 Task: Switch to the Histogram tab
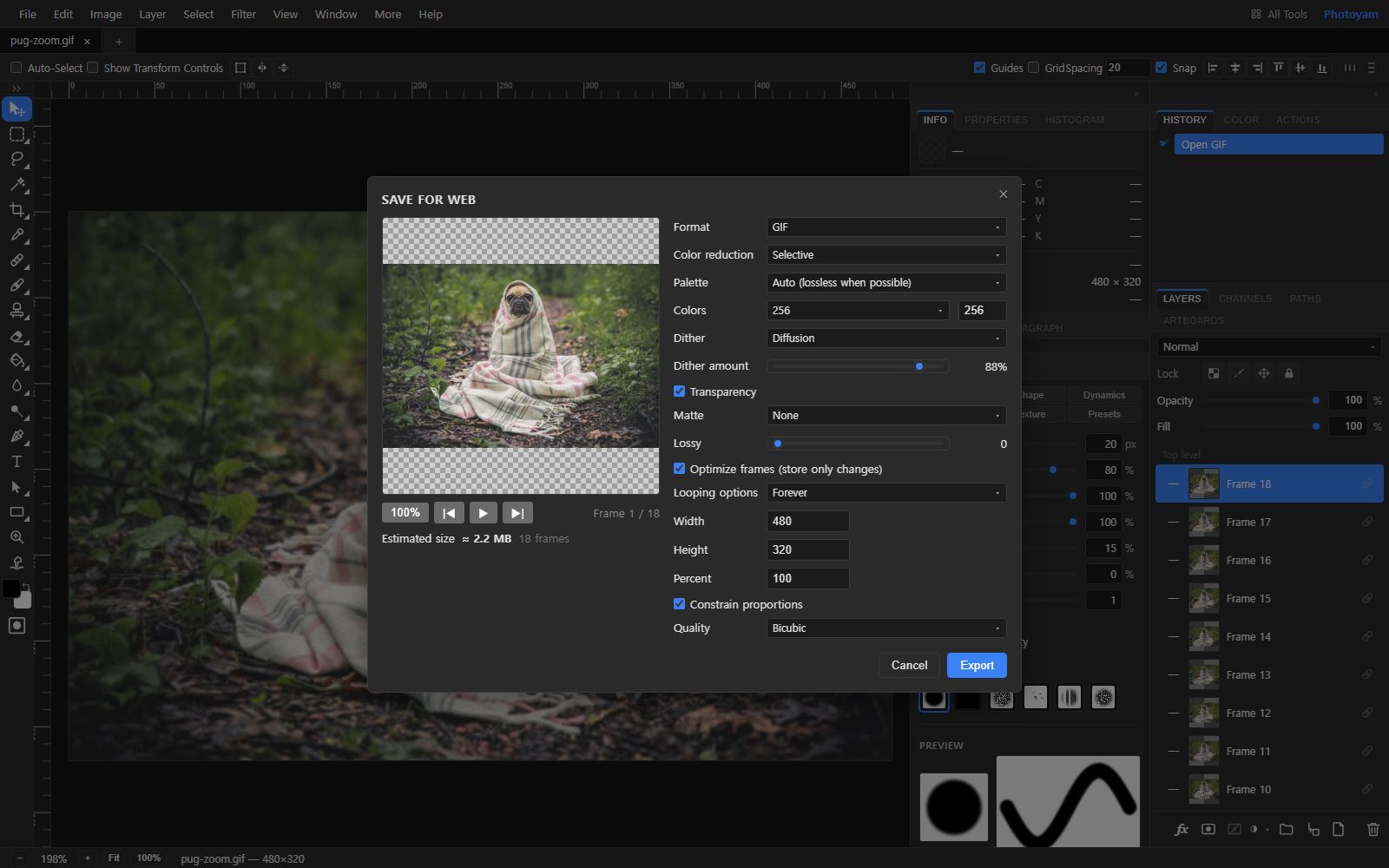click(x=1075, y=120)
